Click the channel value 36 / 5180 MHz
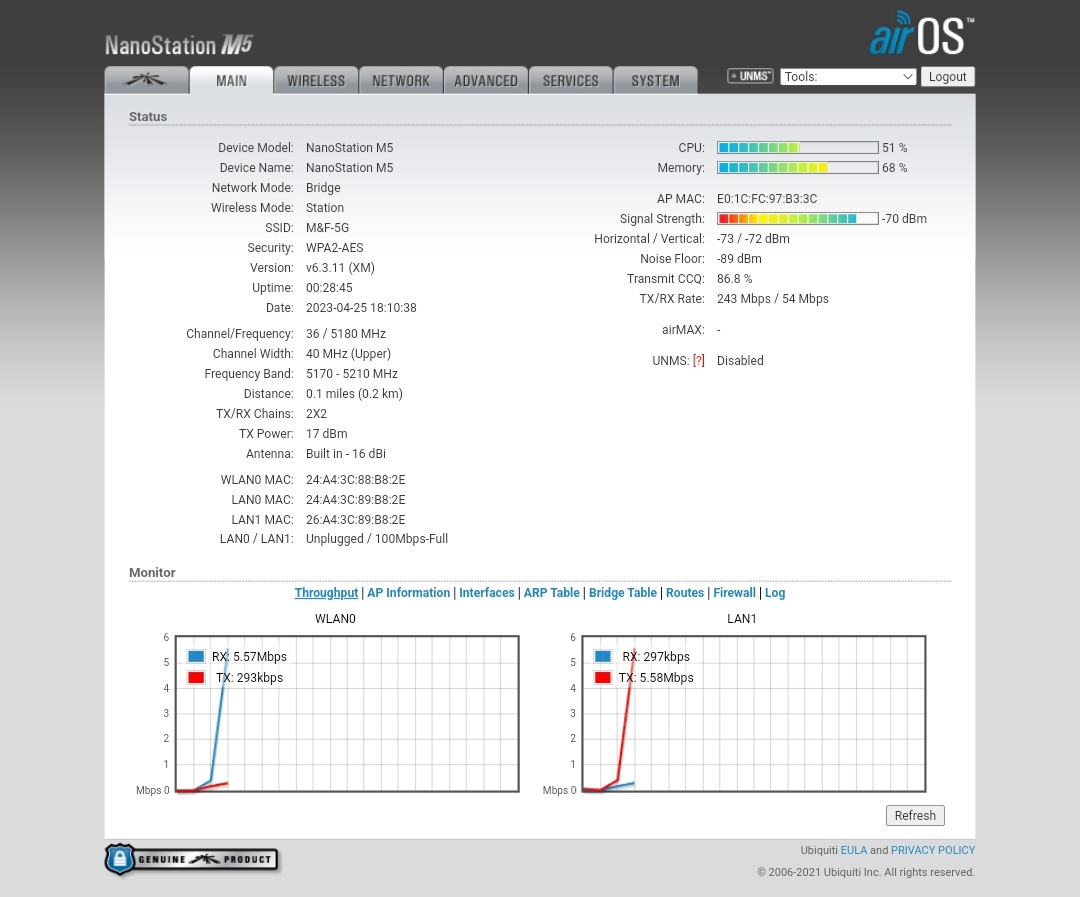This screenshot has width=1080, height=897. tap(346, 333)
